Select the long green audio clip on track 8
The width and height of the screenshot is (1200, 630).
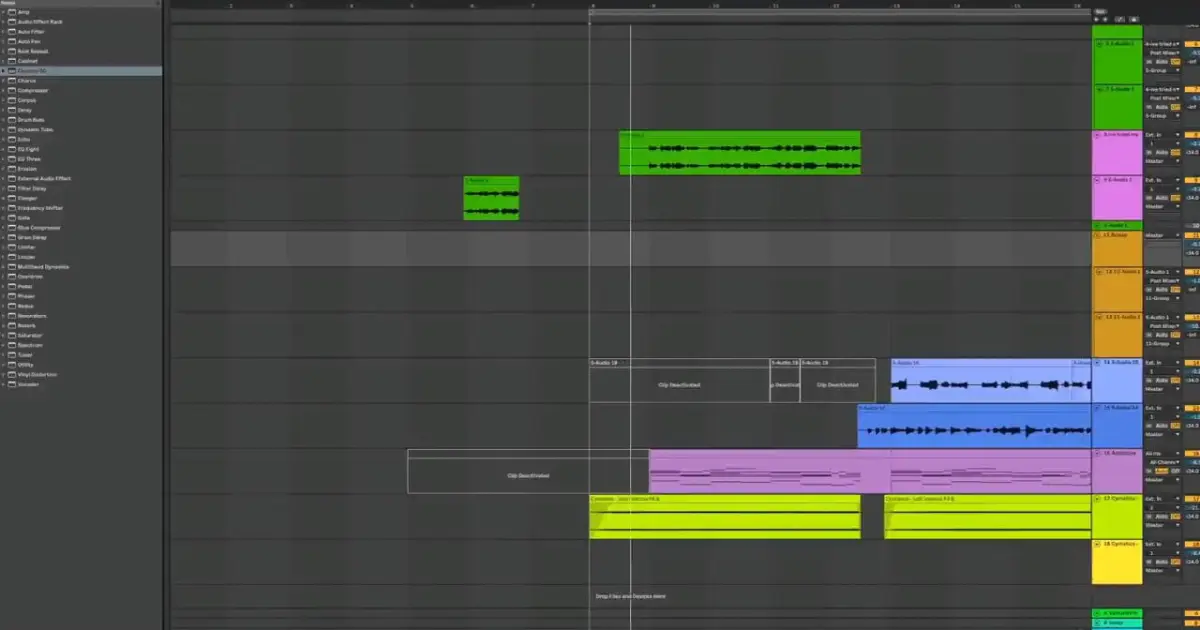[x=740, y=153]
